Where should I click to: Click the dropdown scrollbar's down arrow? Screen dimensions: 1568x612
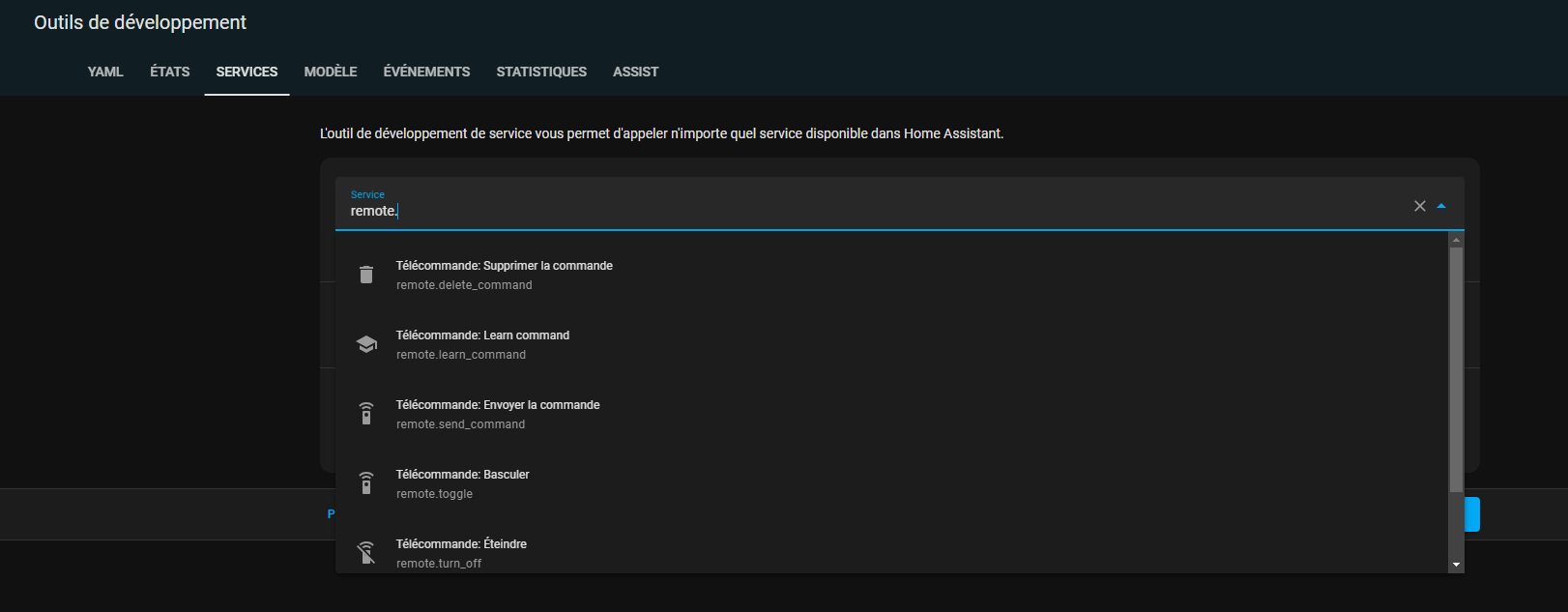tap(1456, 565)
